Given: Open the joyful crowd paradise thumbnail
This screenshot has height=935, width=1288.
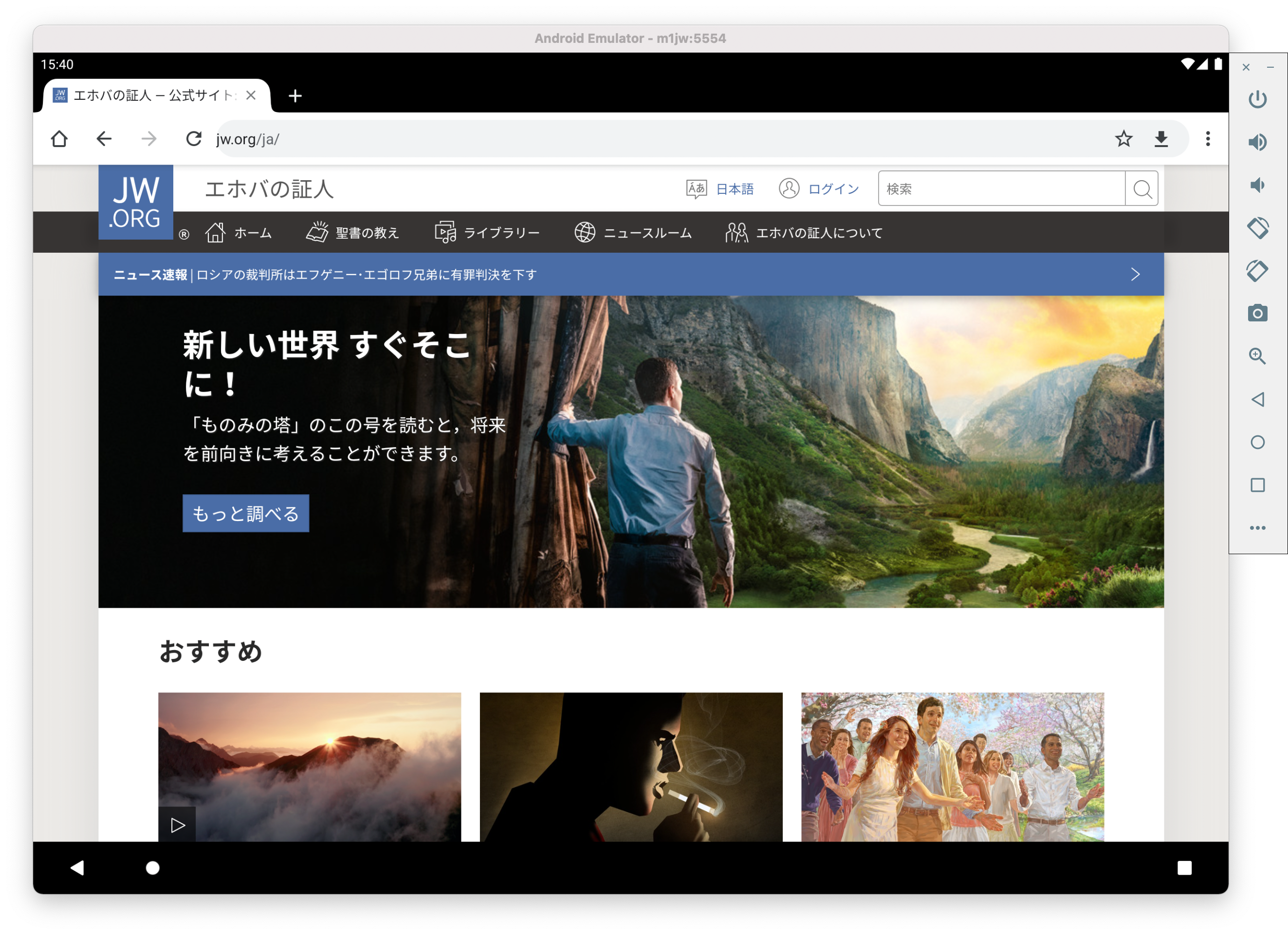Looking at the screenshot, I should click(x=952, y=767).
